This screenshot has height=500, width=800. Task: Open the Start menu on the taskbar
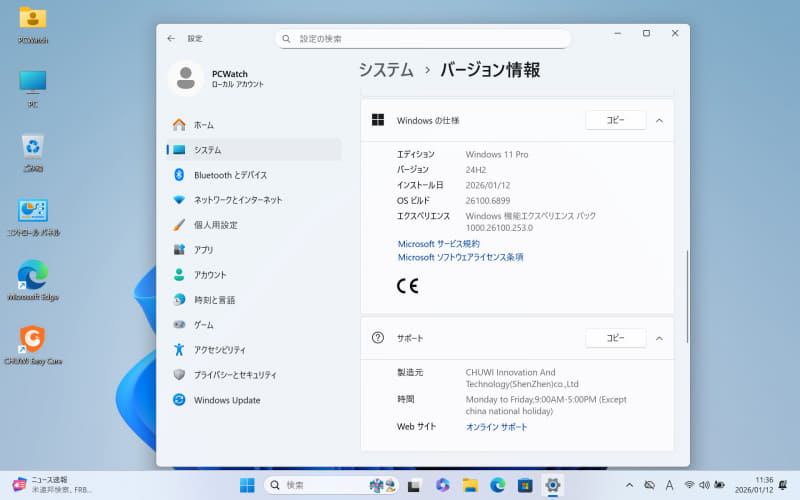(x=247, y=485)
